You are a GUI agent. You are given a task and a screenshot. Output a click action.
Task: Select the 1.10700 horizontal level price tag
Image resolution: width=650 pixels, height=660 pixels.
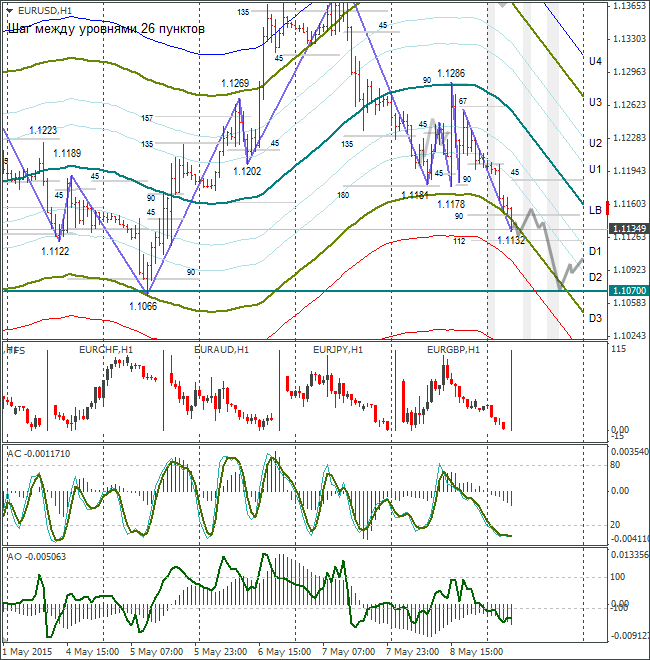629,290
